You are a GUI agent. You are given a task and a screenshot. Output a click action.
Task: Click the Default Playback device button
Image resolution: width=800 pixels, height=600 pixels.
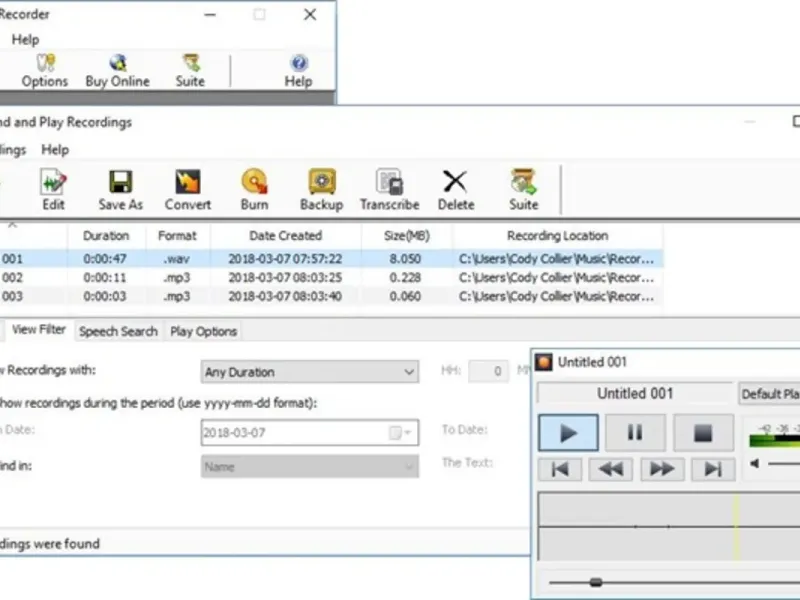[x=769, y=394]
